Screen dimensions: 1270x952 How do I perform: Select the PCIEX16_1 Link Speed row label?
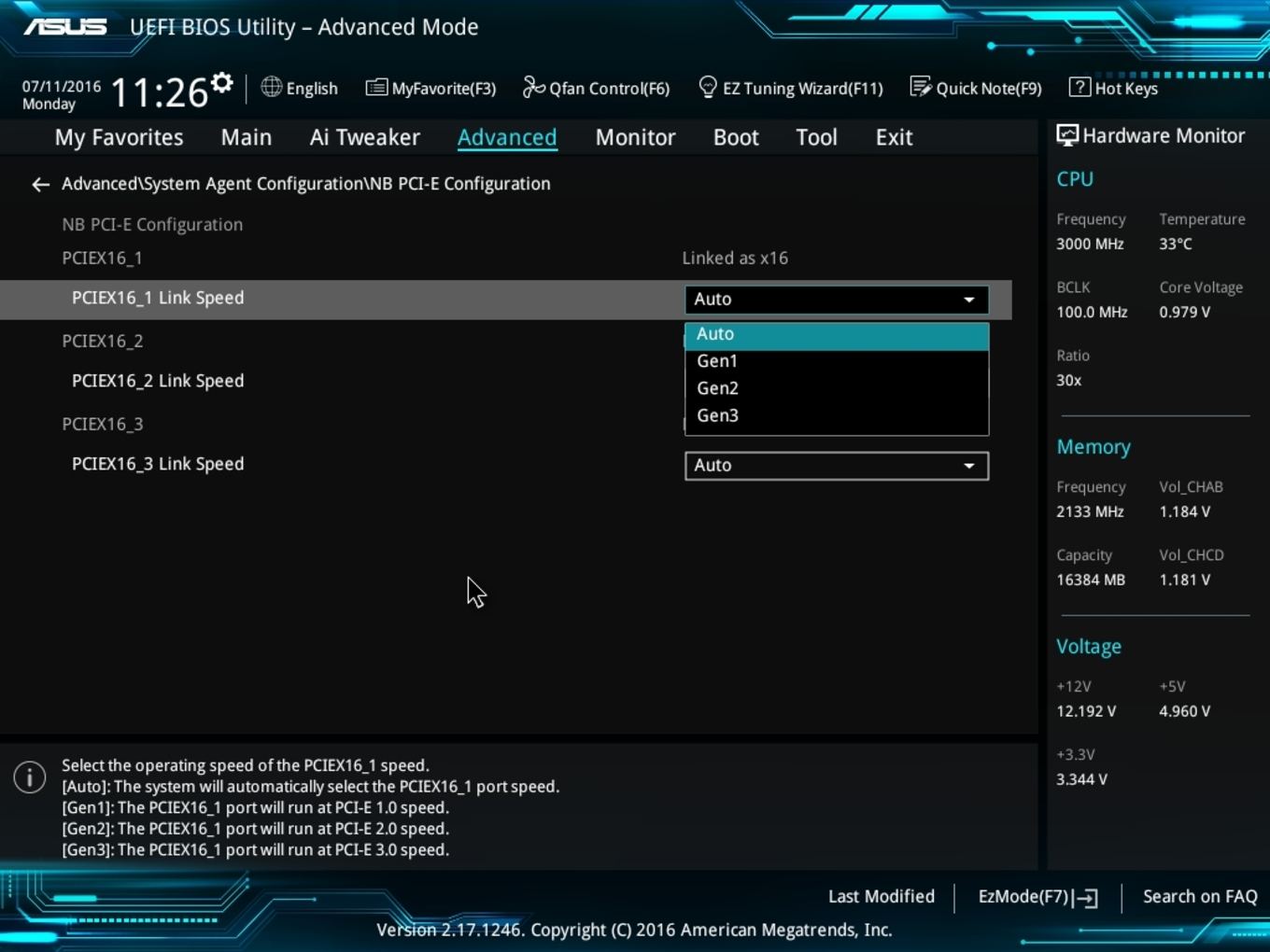pyautogui.click(x=158, y=298)
